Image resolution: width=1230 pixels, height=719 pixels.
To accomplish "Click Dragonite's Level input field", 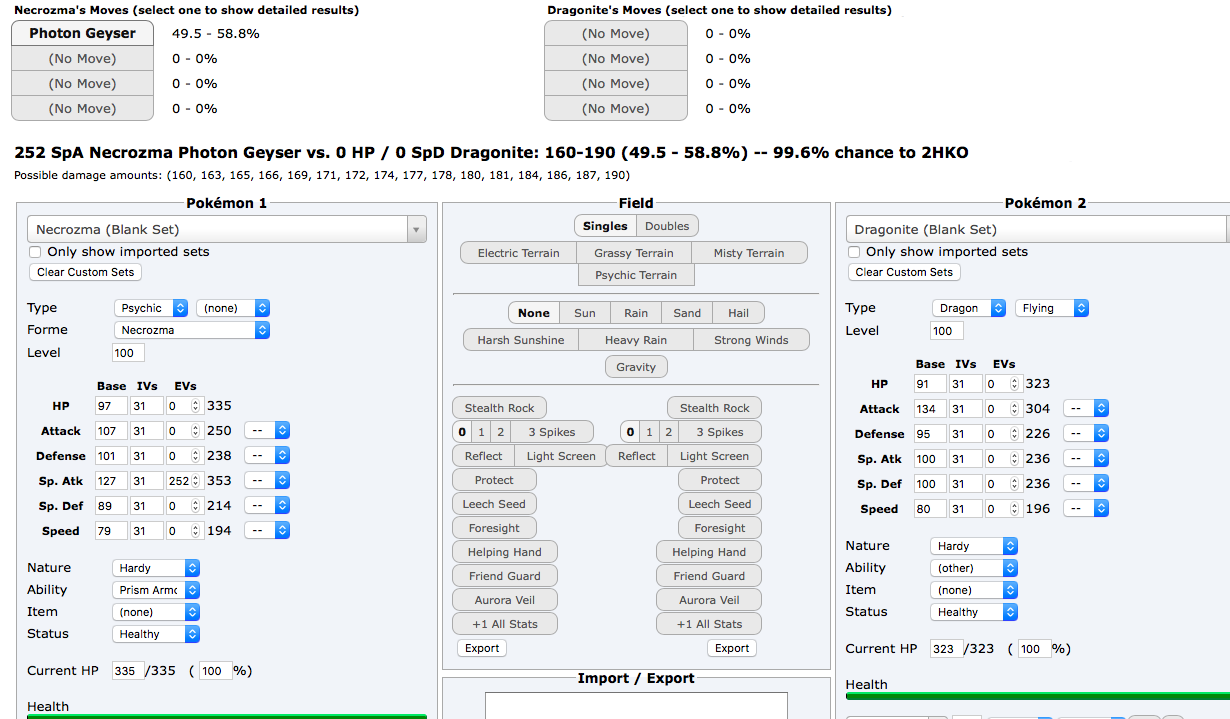I will pos(946,331).
